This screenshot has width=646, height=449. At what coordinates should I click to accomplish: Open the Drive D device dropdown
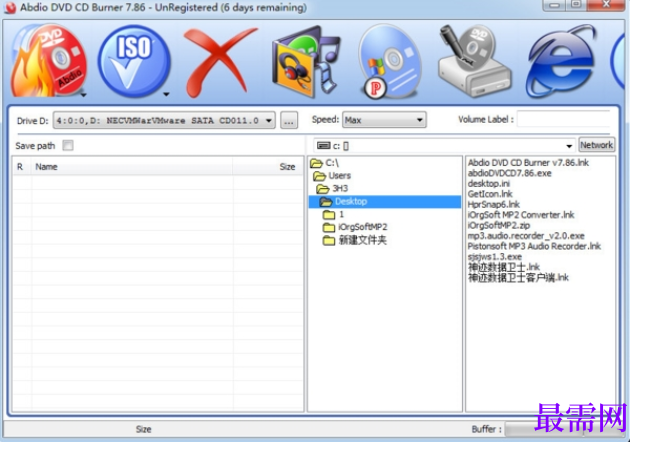(164, 120)
